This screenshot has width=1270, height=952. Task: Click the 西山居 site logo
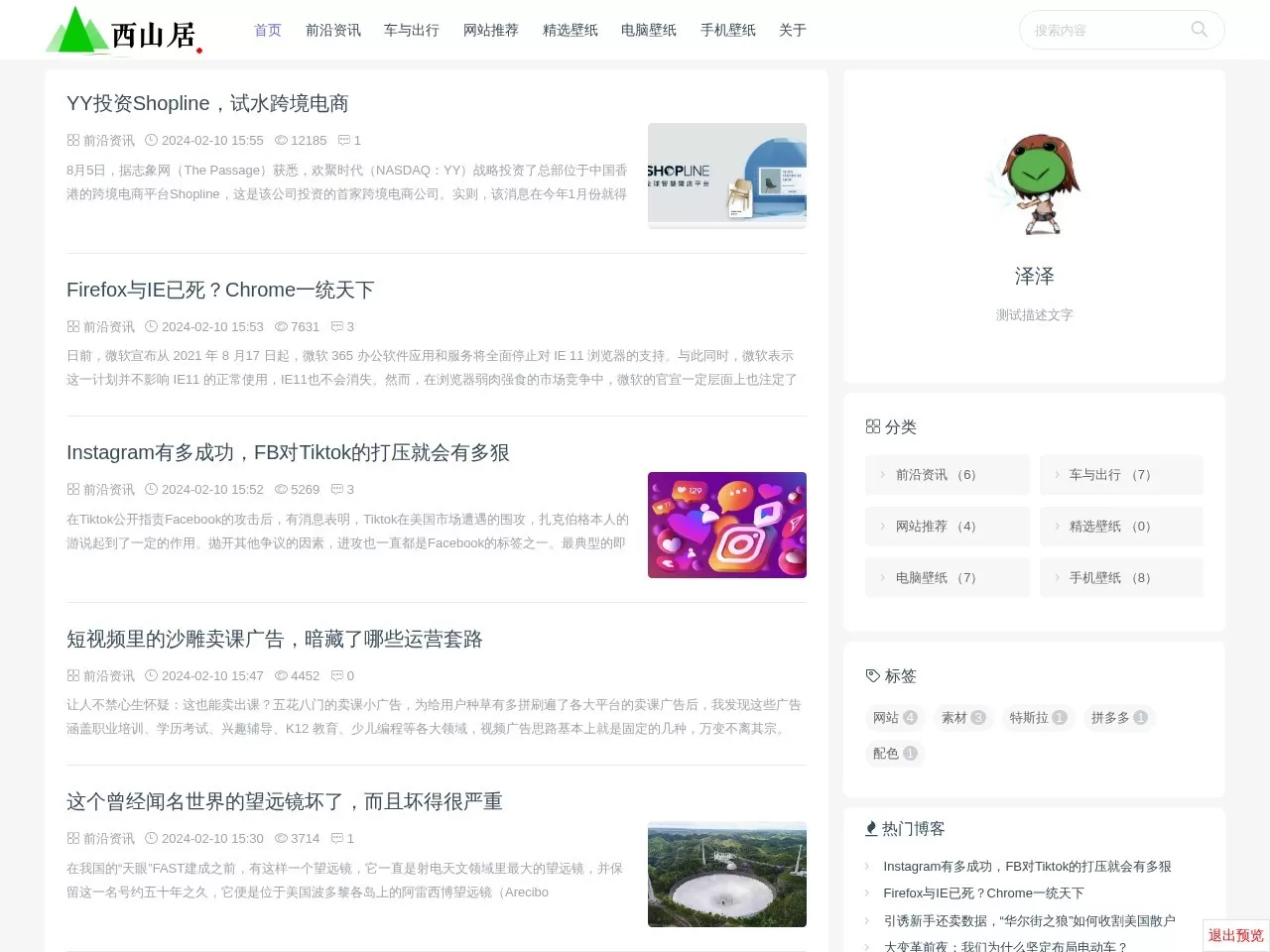click(x=124, y=32)
